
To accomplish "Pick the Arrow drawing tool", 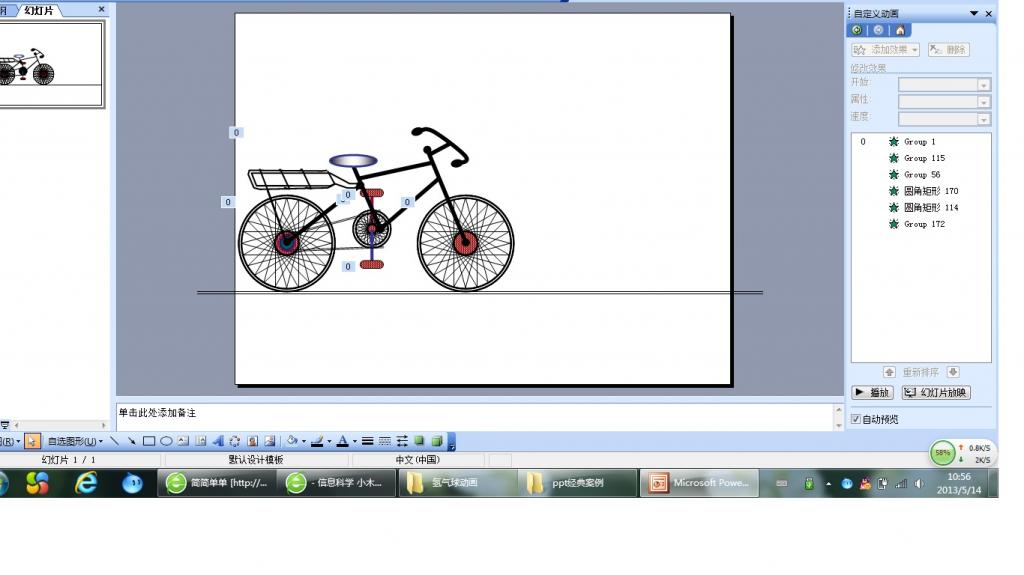I will click(x=131, y=441).
